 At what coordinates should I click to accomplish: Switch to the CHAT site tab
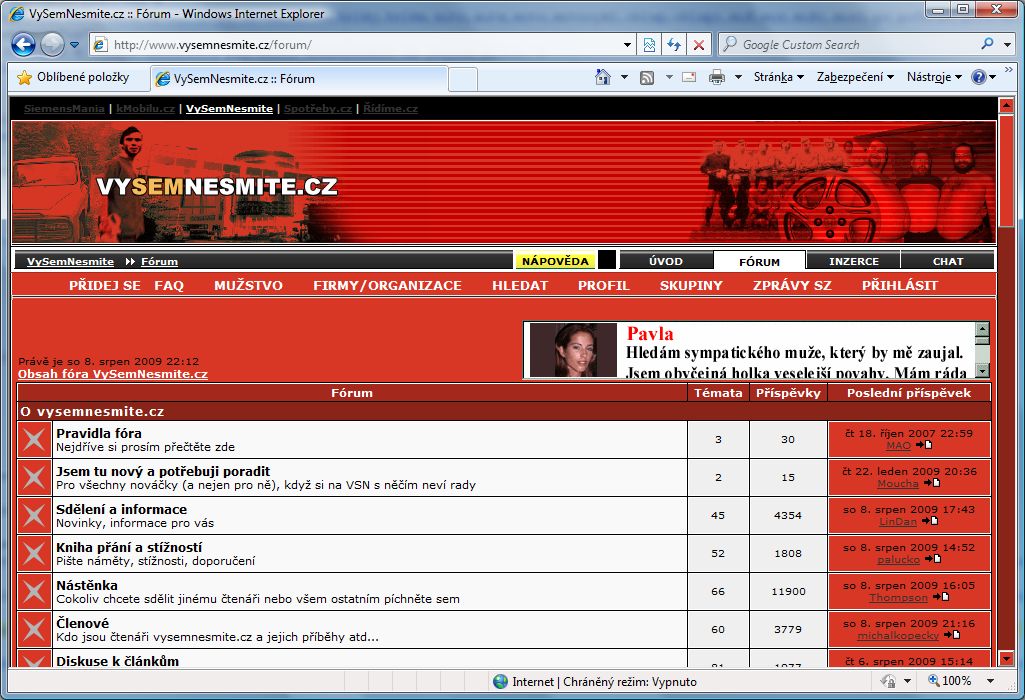coord(948,261)
